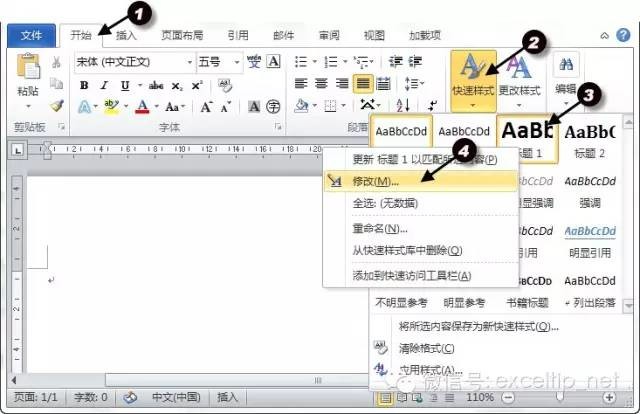Image resolution: width=640 pixels, height=414 pixels.
Task: Click the ribbon Help question mark icon
Action: (623, 36)
